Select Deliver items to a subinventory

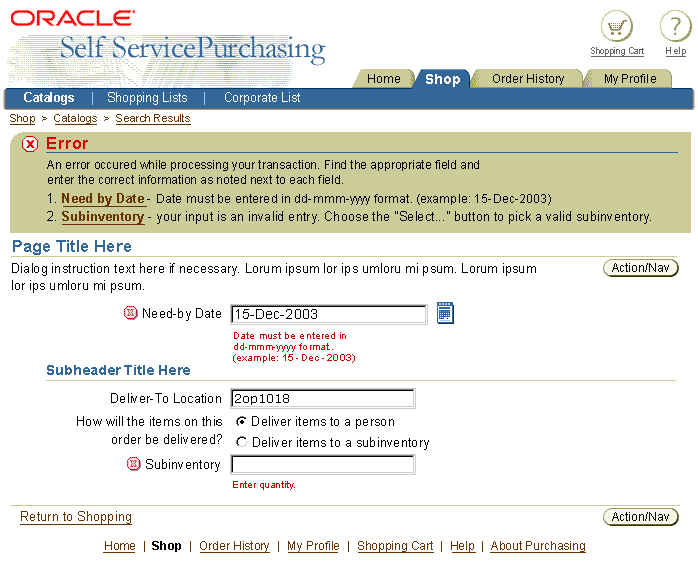coord(241,442)
